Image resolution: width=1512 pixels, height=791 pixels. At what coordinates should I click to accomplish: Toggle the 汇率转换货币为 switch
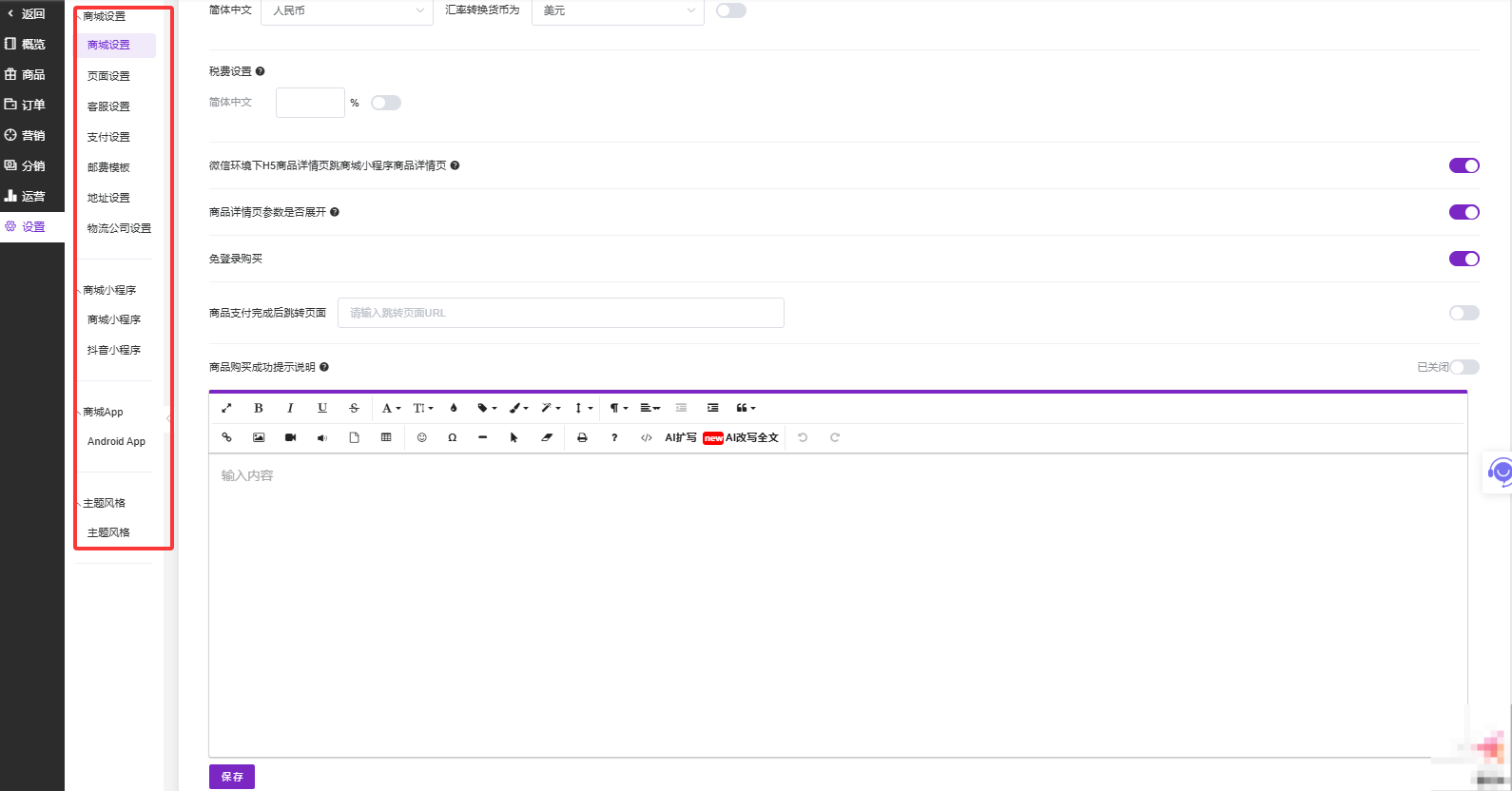[731, 10]
